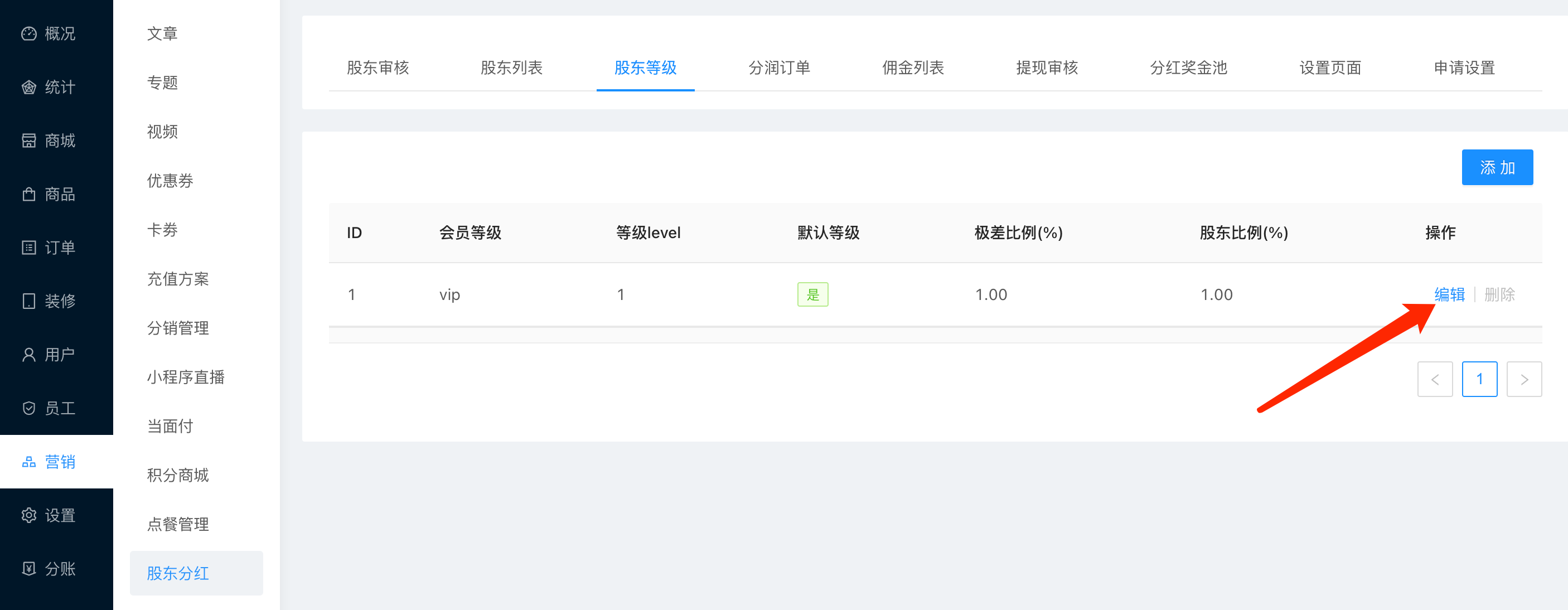1568x610 pixels.
Task: Switch to 股东列表 tab
Action: pos(511,67)
